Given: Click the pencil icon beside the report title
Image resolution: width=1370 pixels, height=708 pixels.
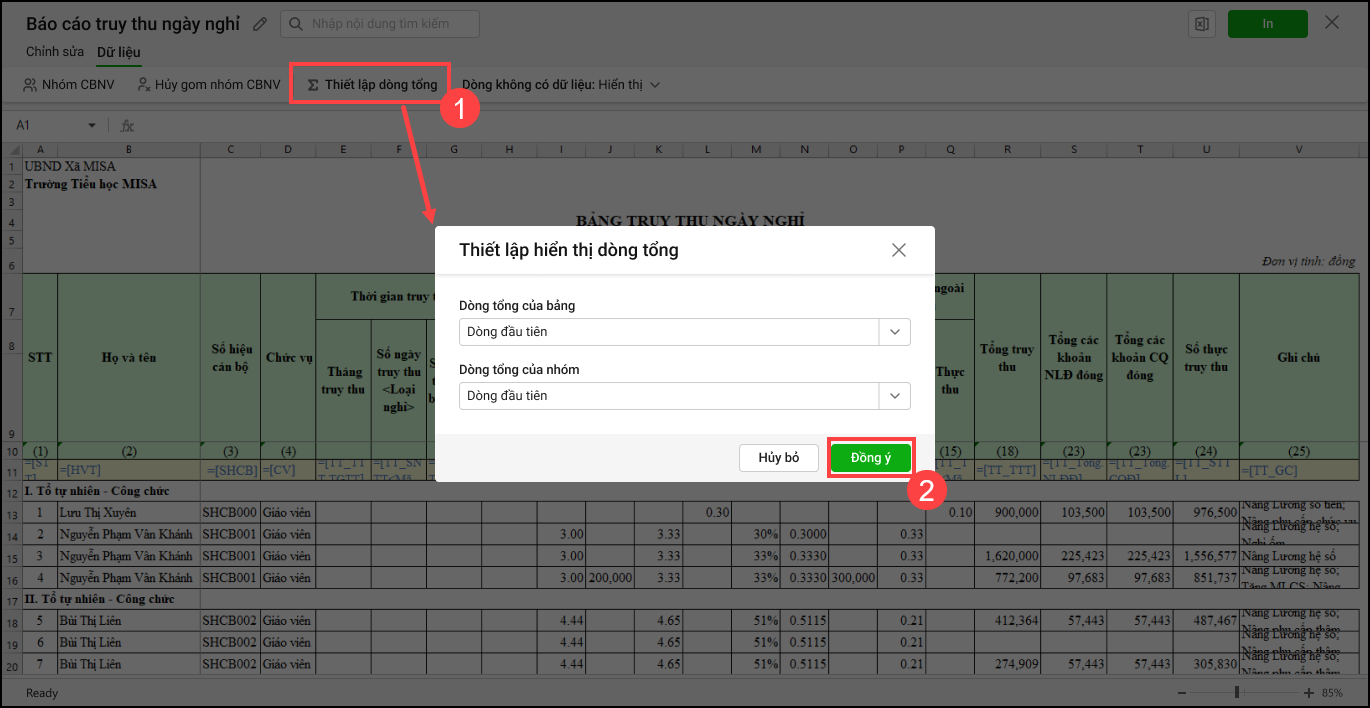Looking at the screenshot, I should point(261,23).
